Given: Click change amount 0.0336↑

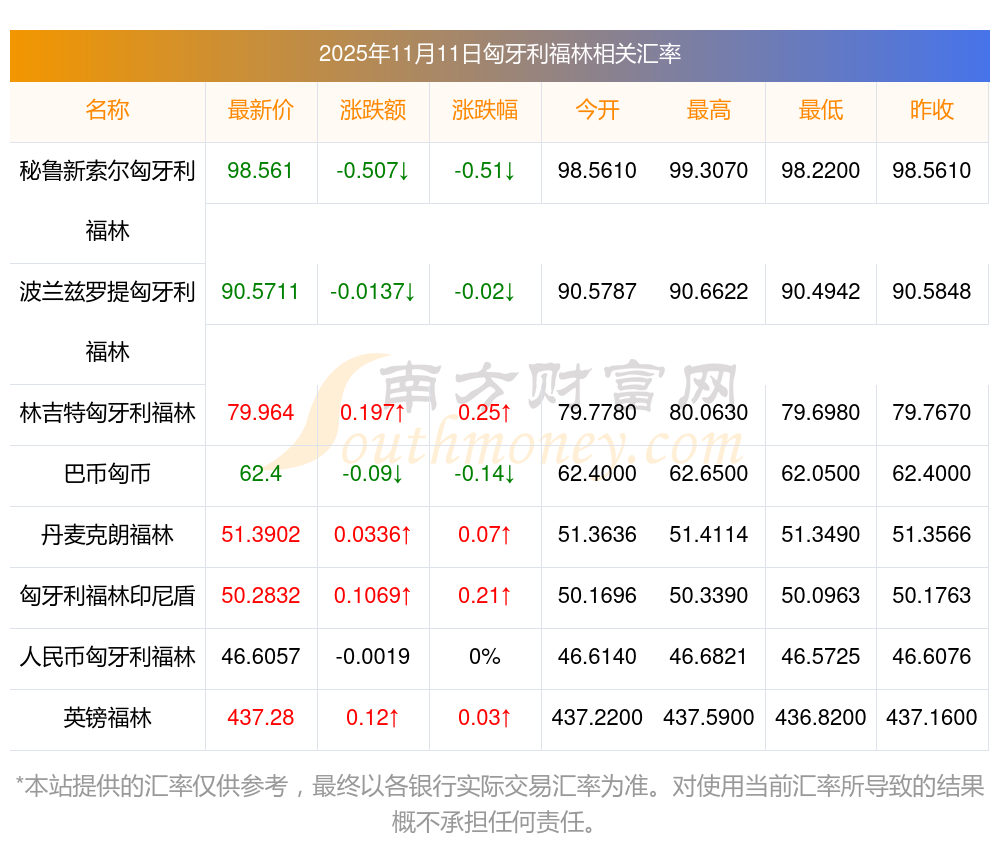Looking at the screenshot, I should pyautogui.click(x=373, y=535).
